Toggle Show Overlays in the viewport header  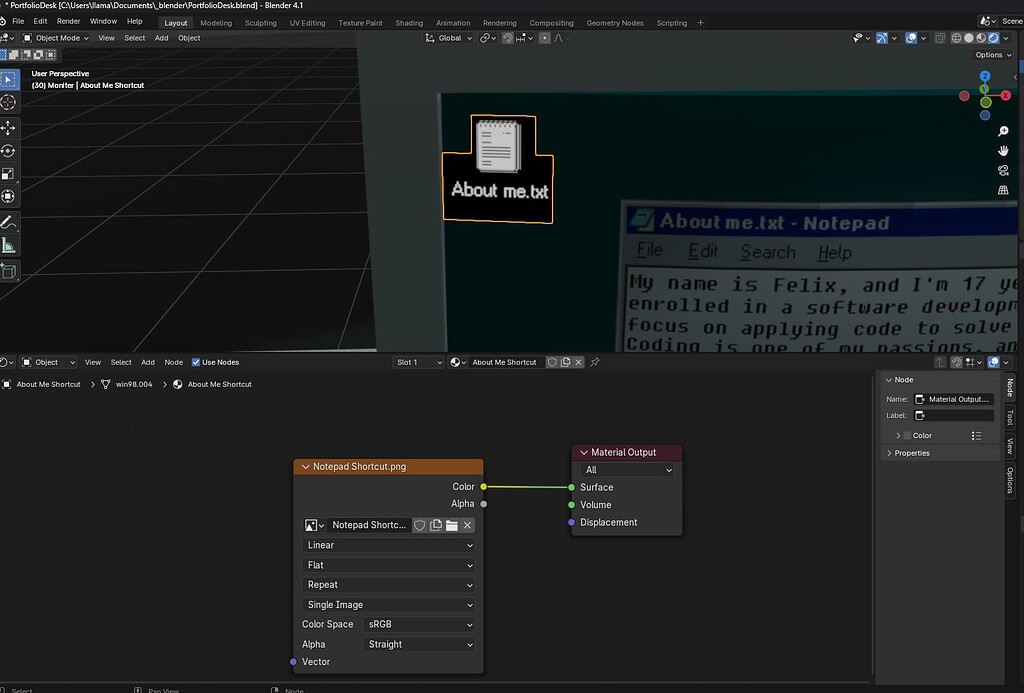coord(911,38)
